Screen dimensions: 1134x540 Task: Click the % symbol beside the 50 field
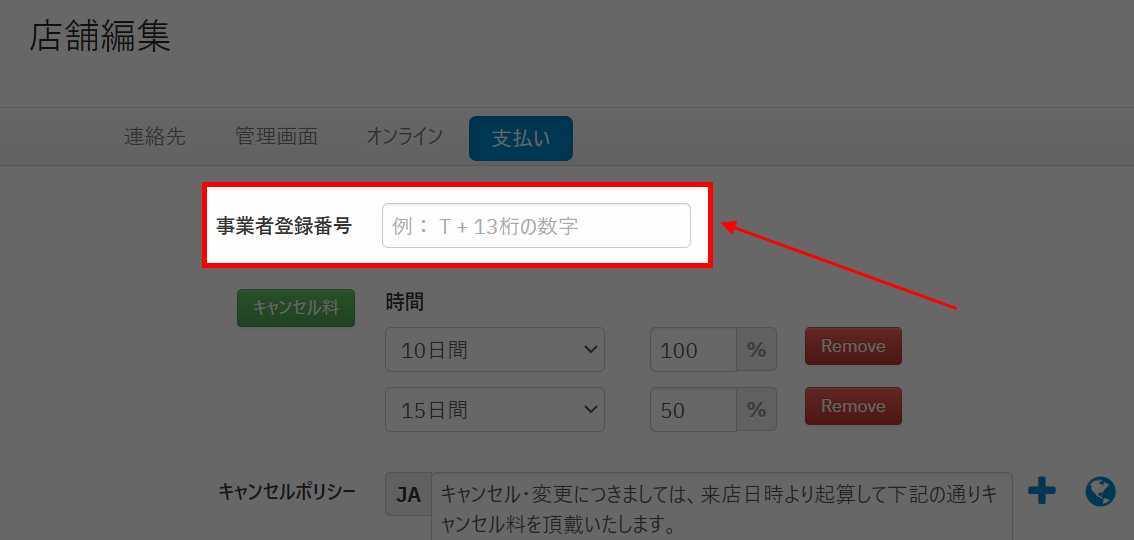(x=757, y=410)
